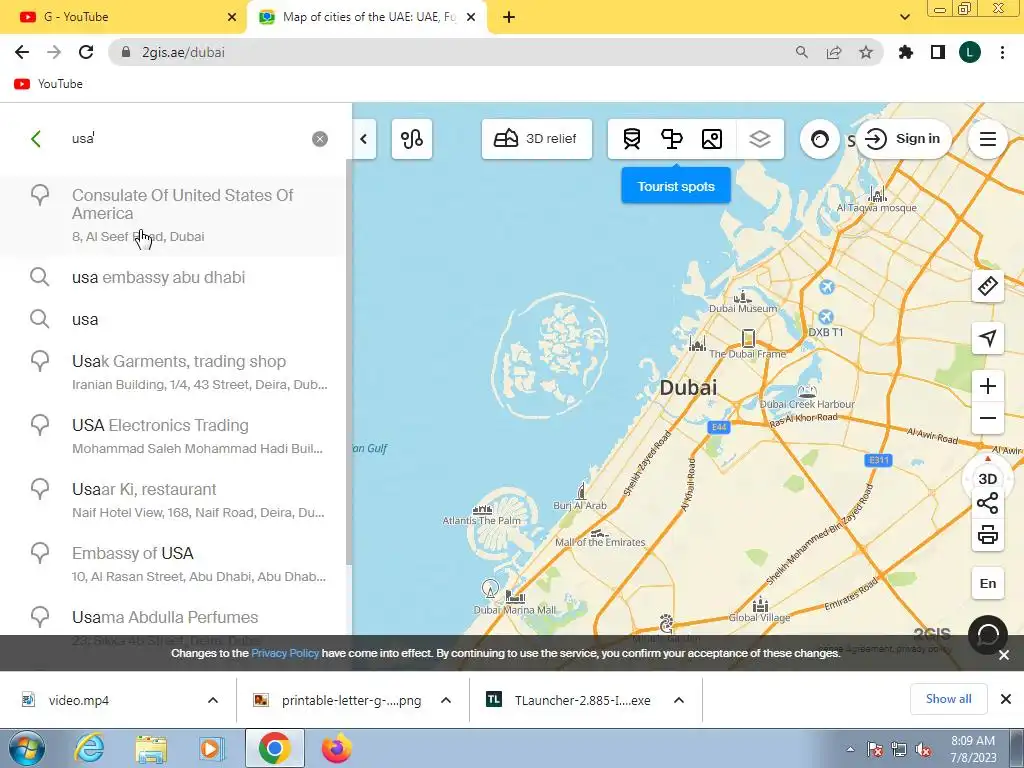Select Usaar Ki, restaurant result
The width and height of the screenshot is (1024, 768).
click(x=173, y=500)
